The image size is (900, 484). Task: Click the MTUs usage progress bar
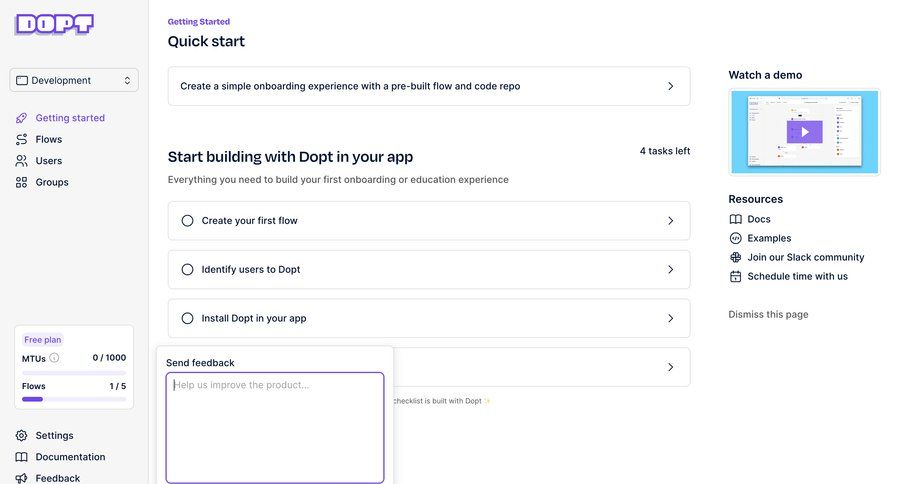pos(74,373)
